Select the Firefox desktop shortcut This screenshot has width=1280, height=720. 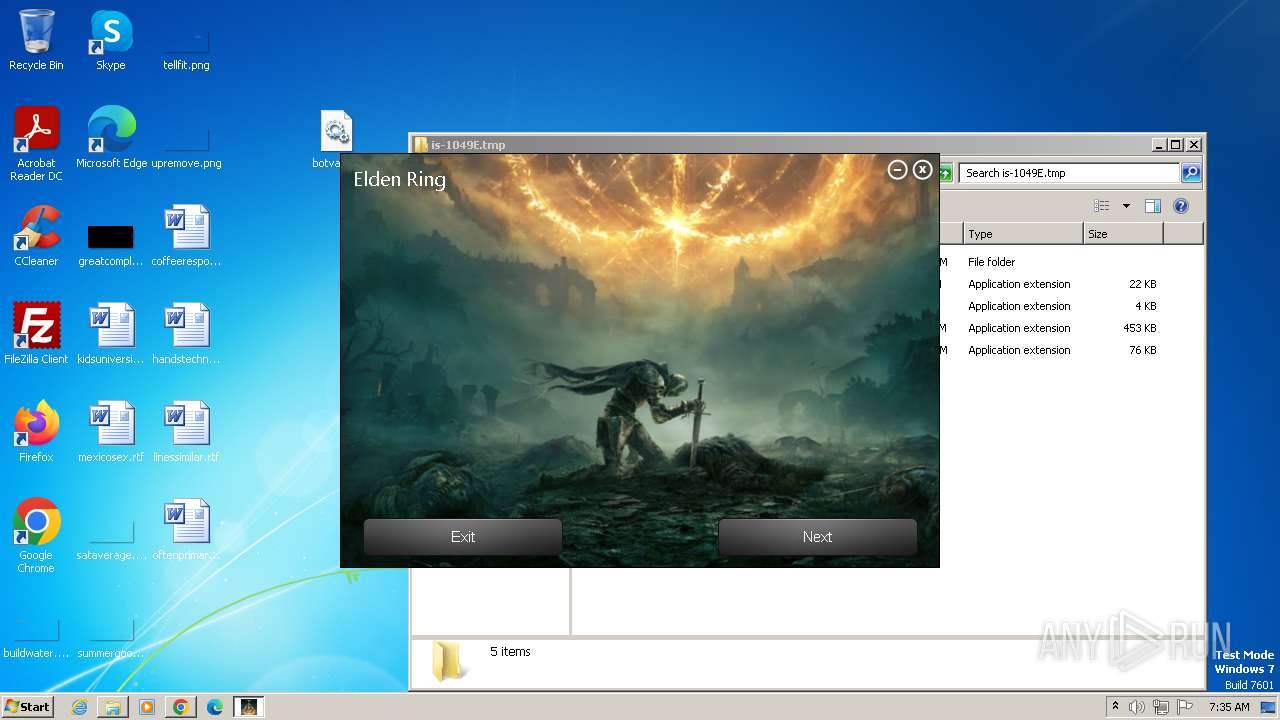(36, 432)
